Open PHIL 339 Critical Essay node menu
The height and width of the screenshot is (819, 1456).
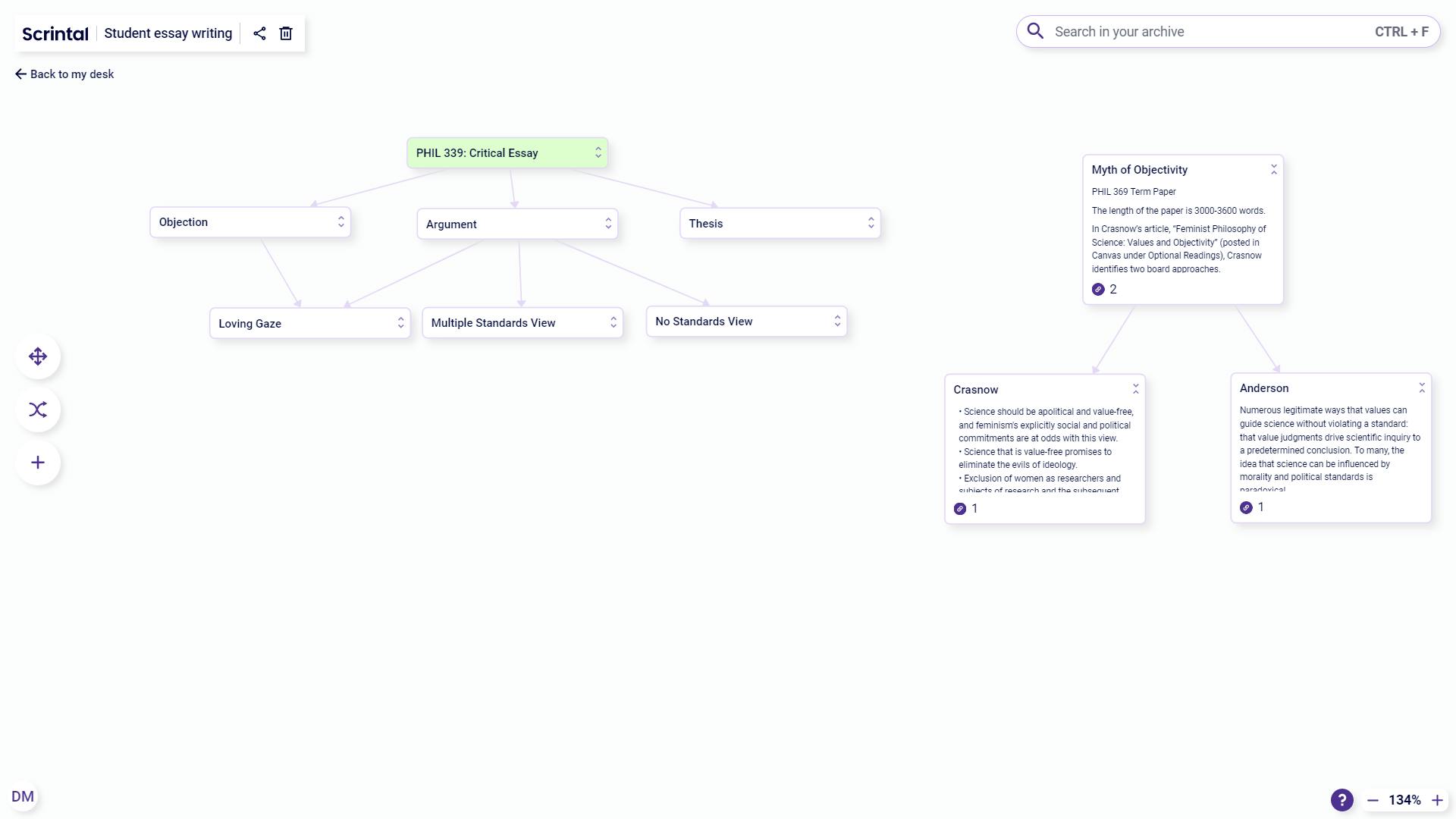coord(598,152)
